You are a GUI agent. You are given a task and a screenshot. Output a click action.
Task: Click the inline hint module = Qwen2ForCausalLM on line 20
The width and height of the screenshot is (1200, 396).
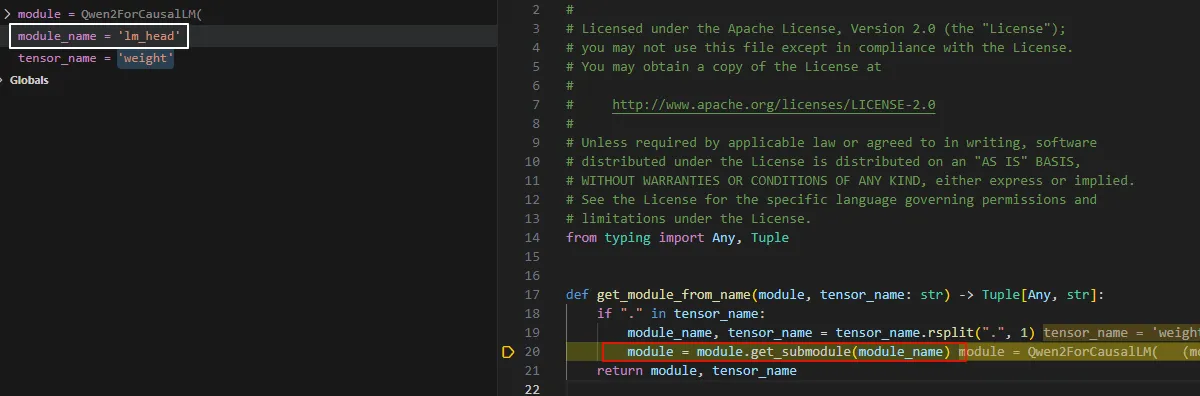(x=1058, y=351)
